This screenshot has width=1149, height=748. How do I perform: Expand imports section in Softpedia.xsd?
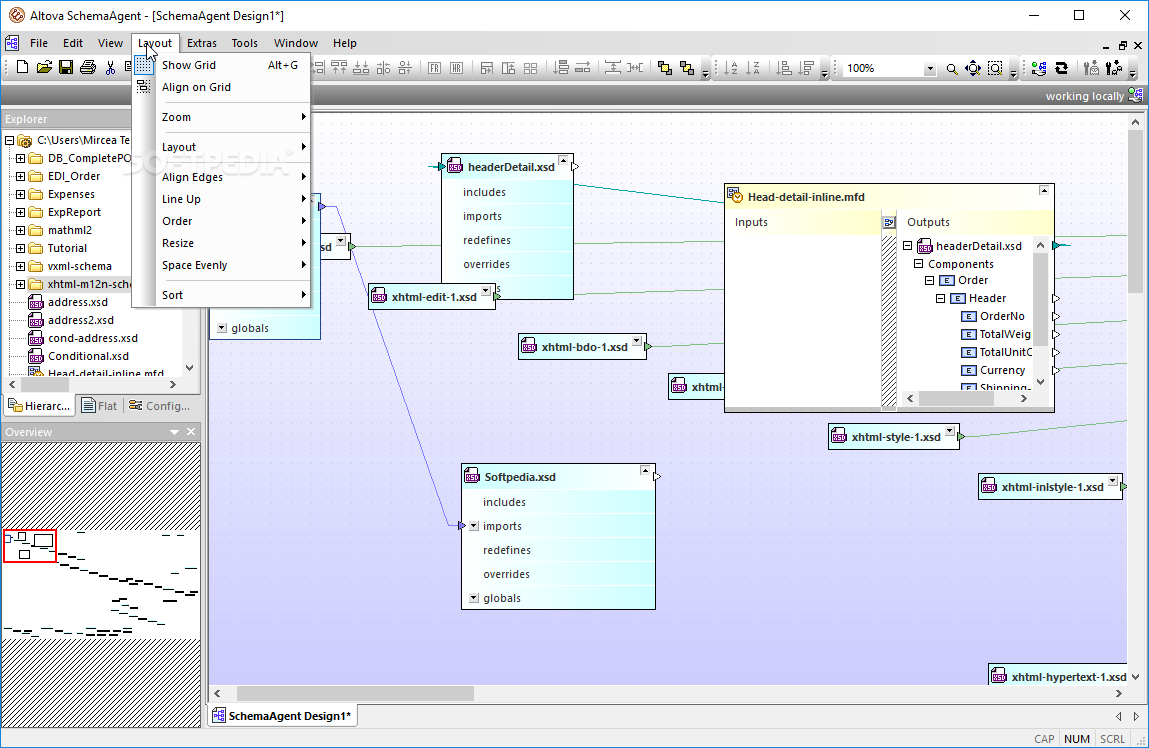[x=474, y=526]
